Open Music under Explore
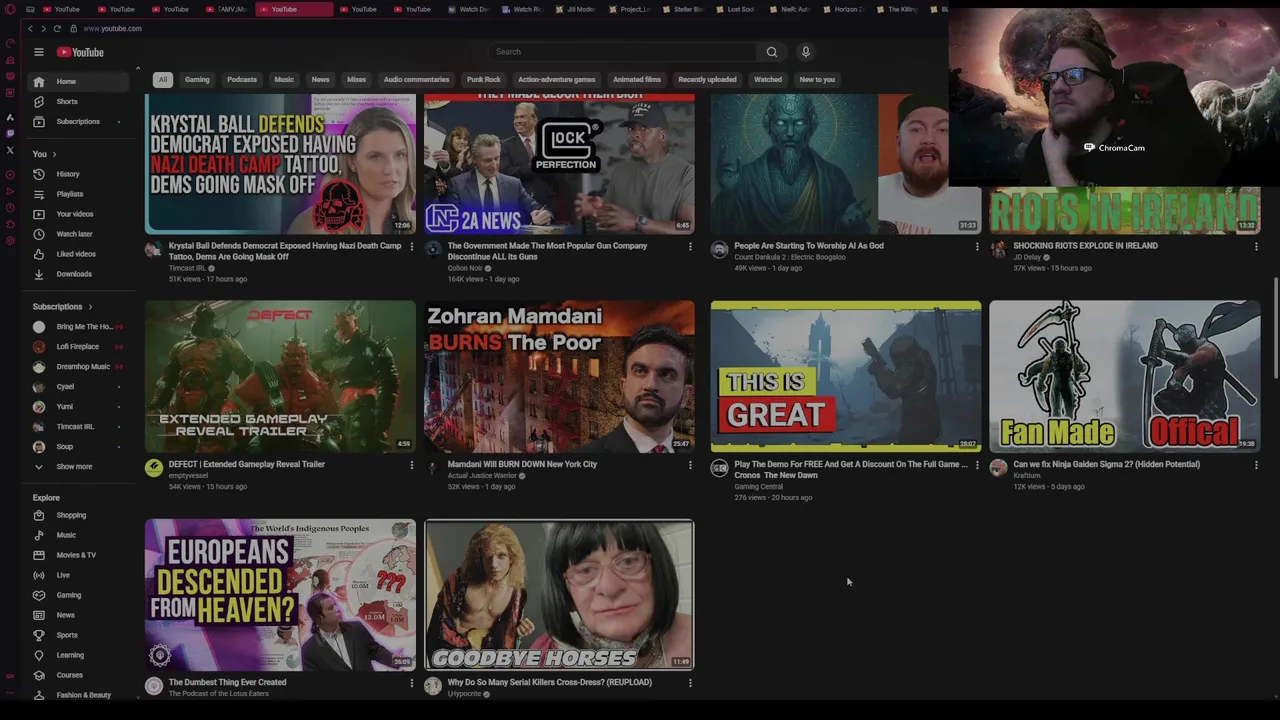Image resolution: width=1280 pixels, height=720 pixels. coord(78,535)
